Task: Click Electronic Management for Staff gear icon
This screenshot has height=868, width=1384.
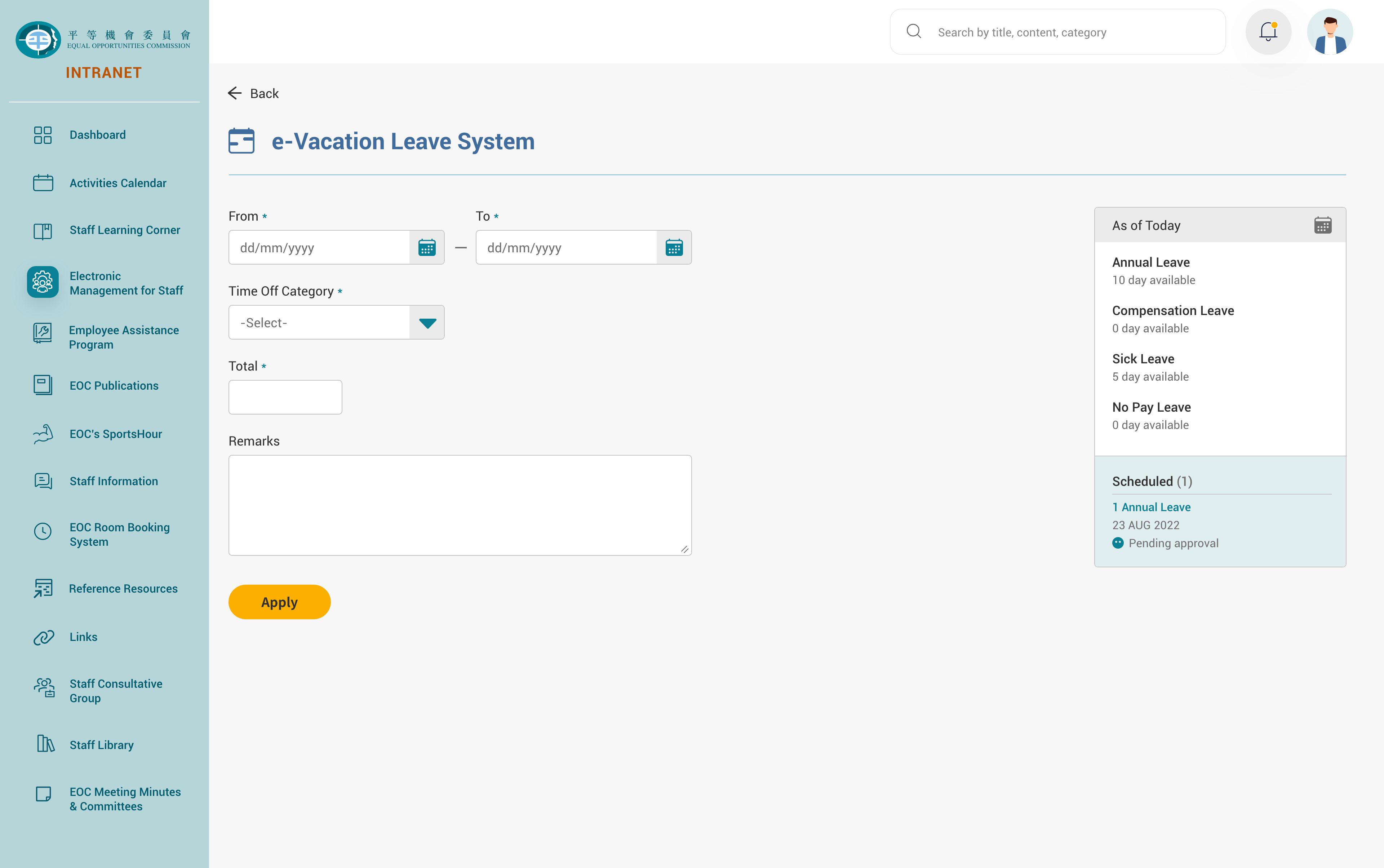Action: click(43, 283)
